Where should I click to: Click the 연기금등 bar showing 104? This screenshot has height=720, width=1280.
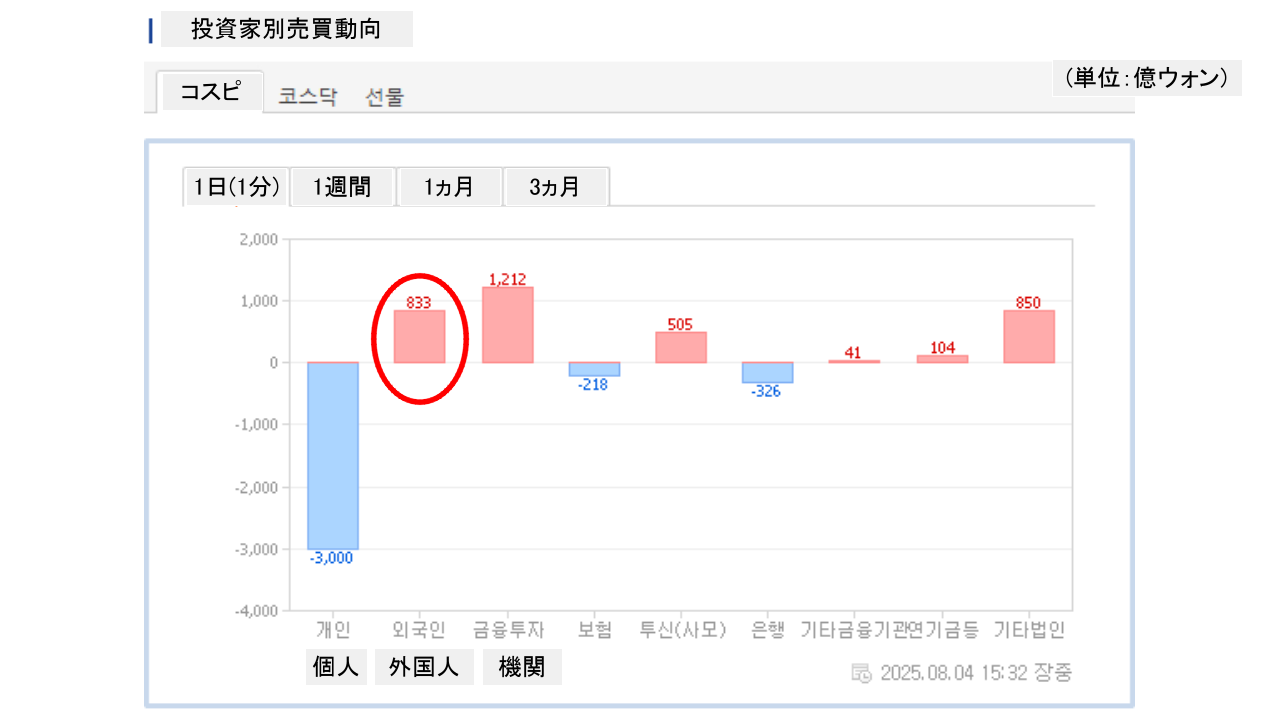coord(942,359)
